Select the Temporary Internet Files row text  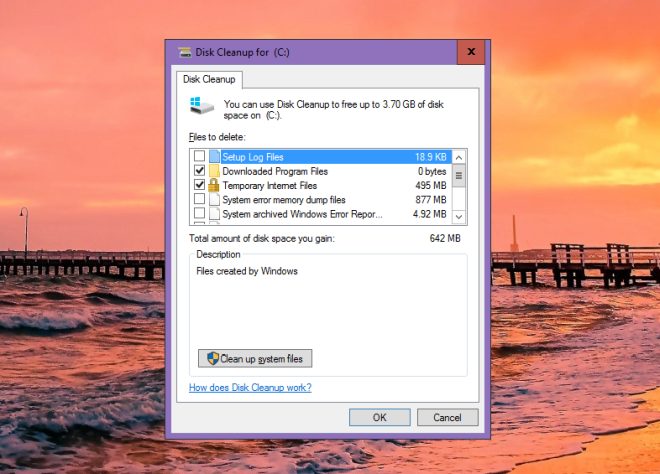(270, 186)
